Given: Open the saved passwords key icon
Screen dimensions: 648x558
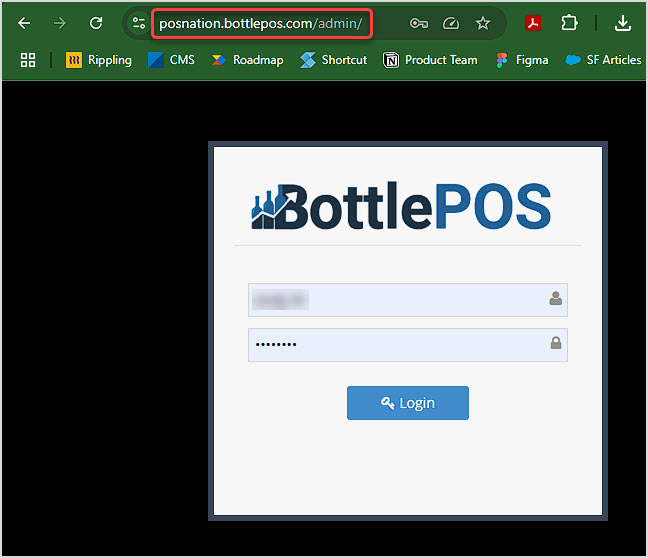Looking at the screenshot, I should tap(419, 23).
